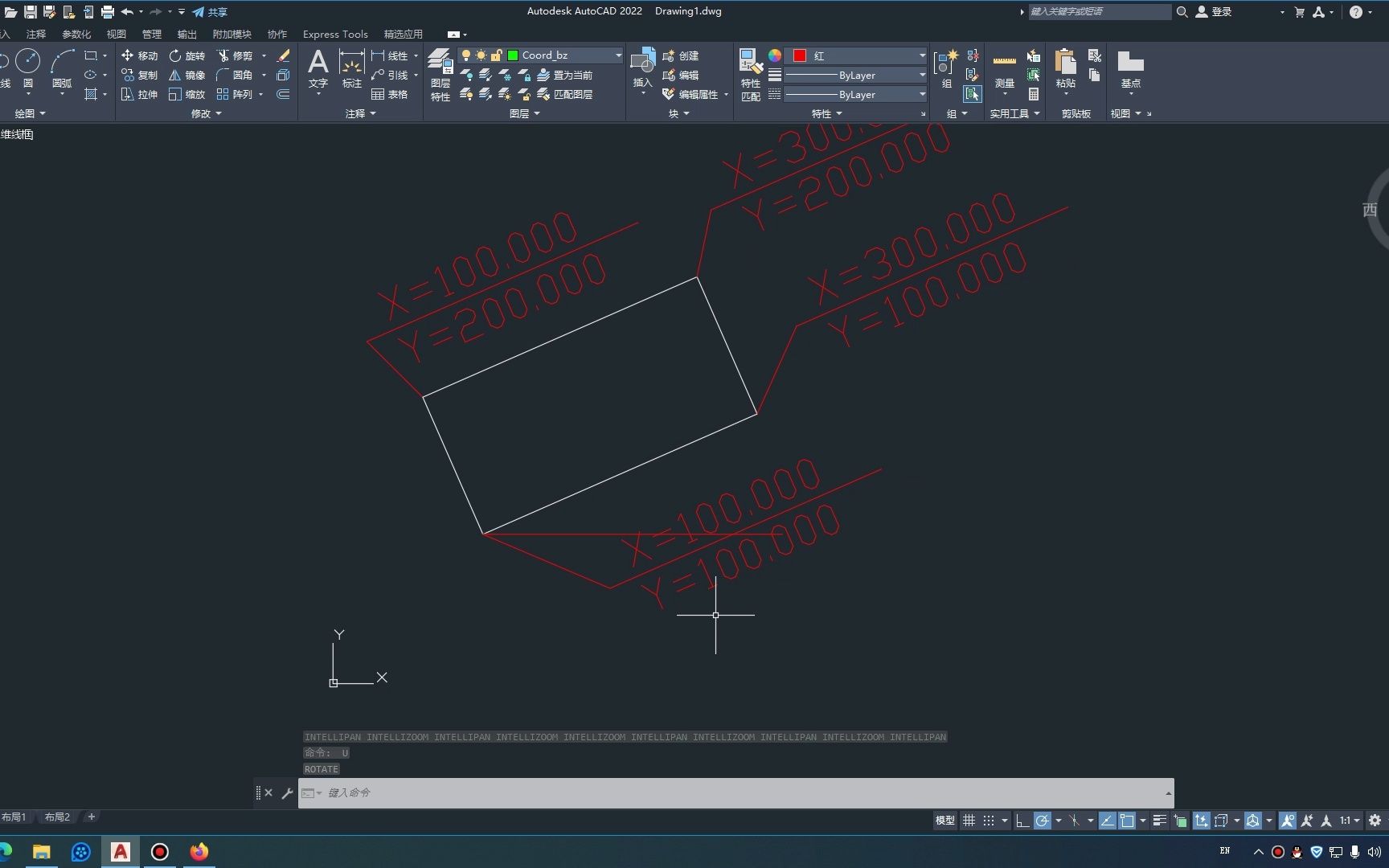Switch to the 布局1 layout tab
The image size is (1389, 868).
point(14,817)
